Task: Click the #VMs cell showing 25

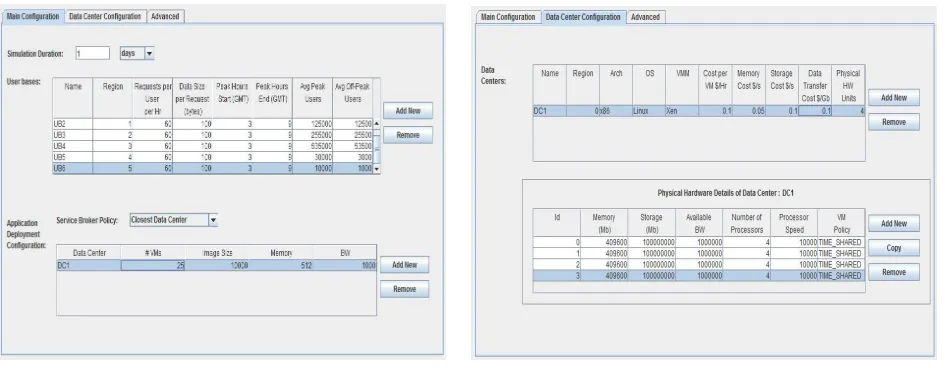Action: (x=153, y=265)
